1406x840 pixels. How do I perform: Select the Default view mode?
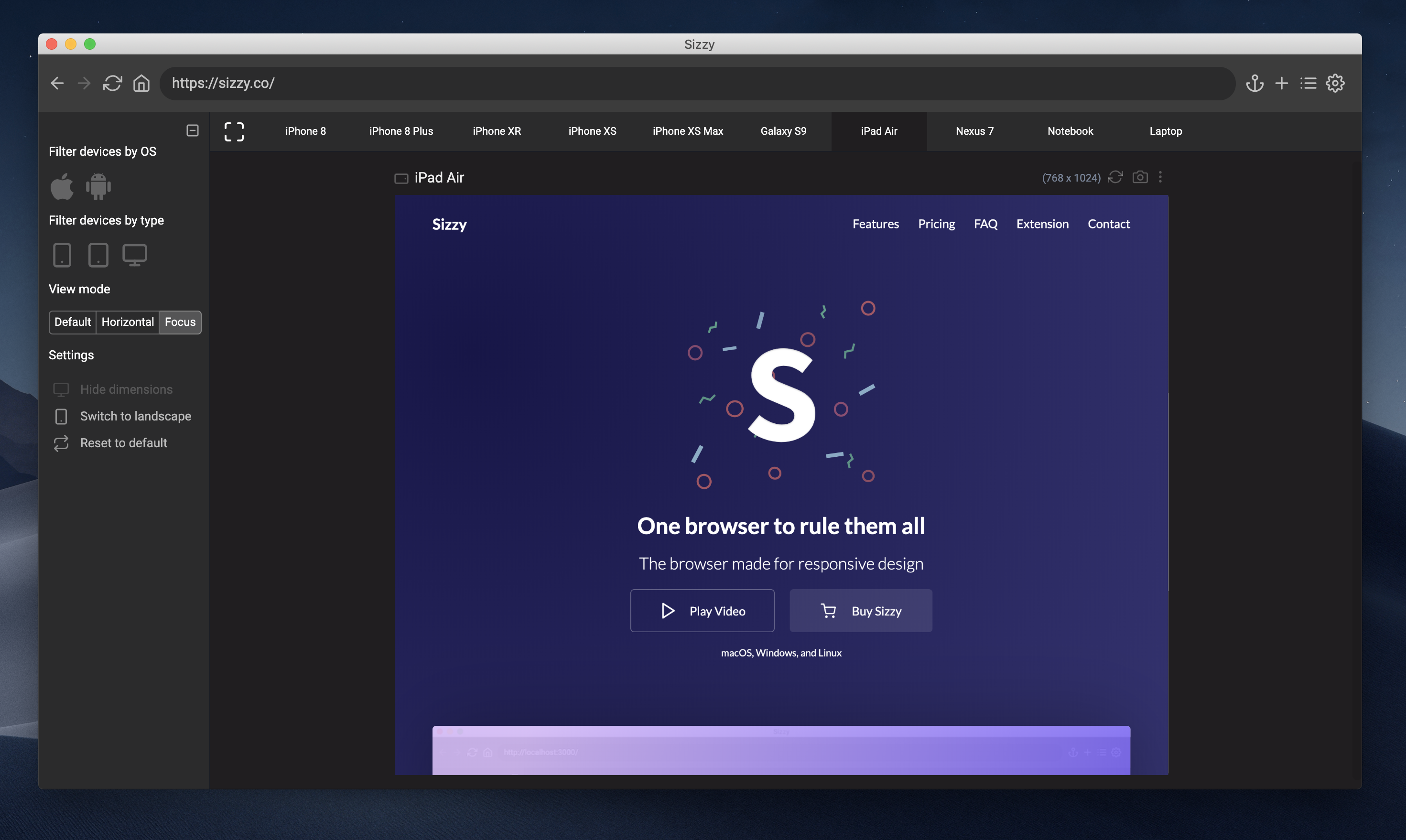(73, 322)
